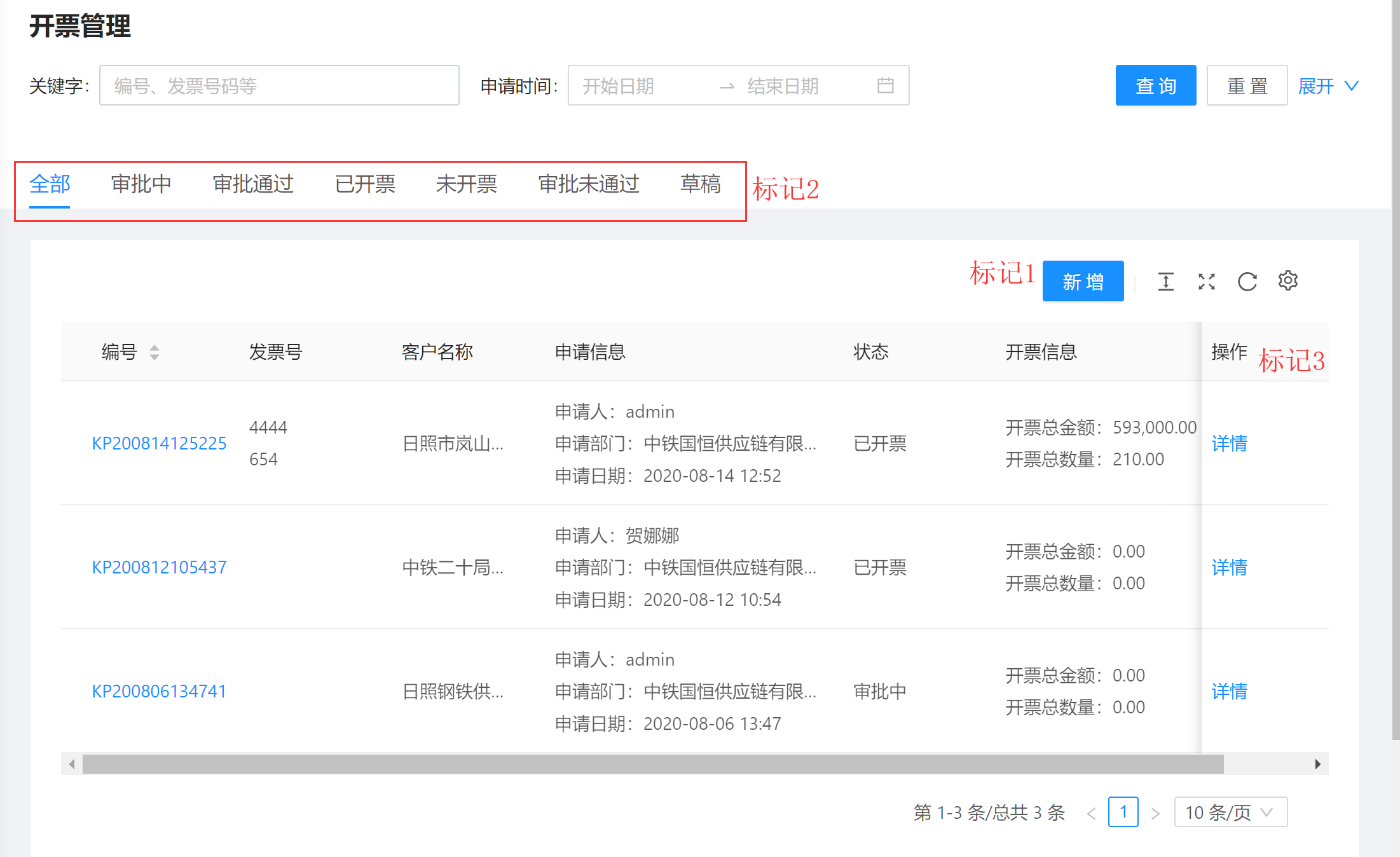Click the 查询 search button
The image size is (1400, 857).
point(1155,86)
